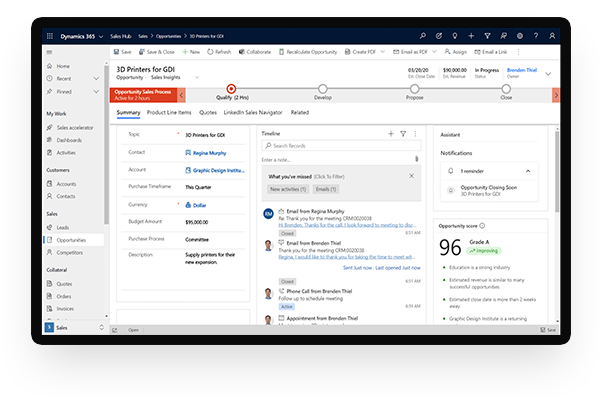Click the plus quick create icon
This screenshot has width=604, height=400.
tap(471, 36)
